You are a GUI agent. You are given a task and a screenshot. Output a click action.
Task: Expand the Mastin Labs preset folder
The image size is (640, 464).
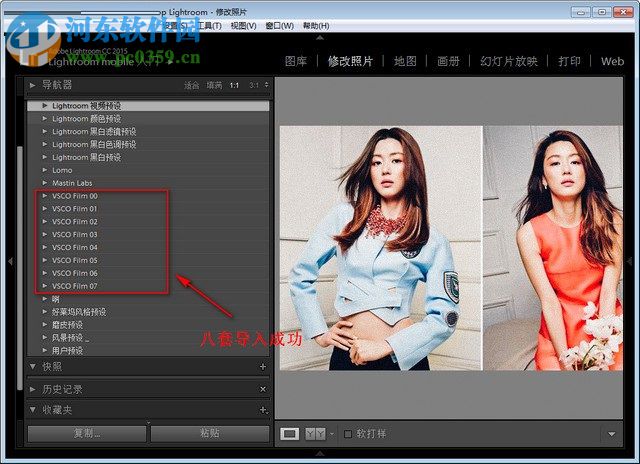(45, 183)
